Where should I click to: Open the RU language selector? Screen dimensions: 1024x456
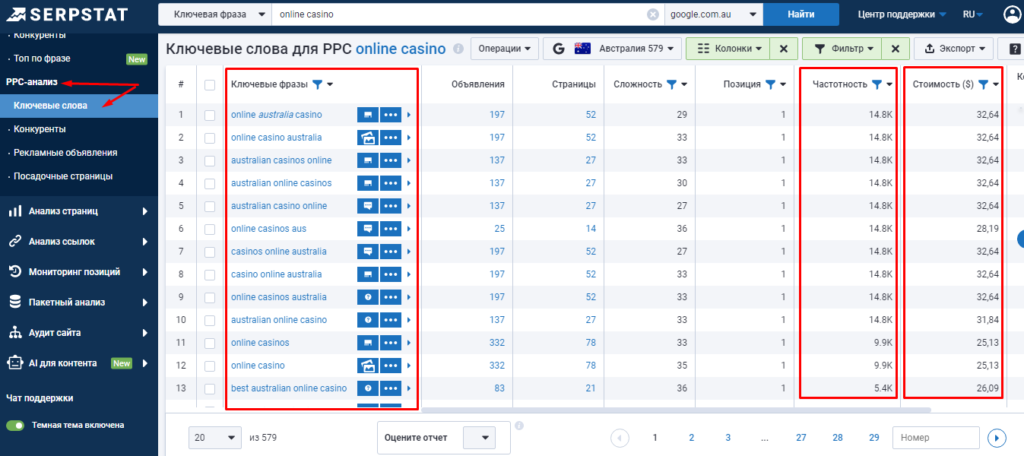[x=972, y=14]
